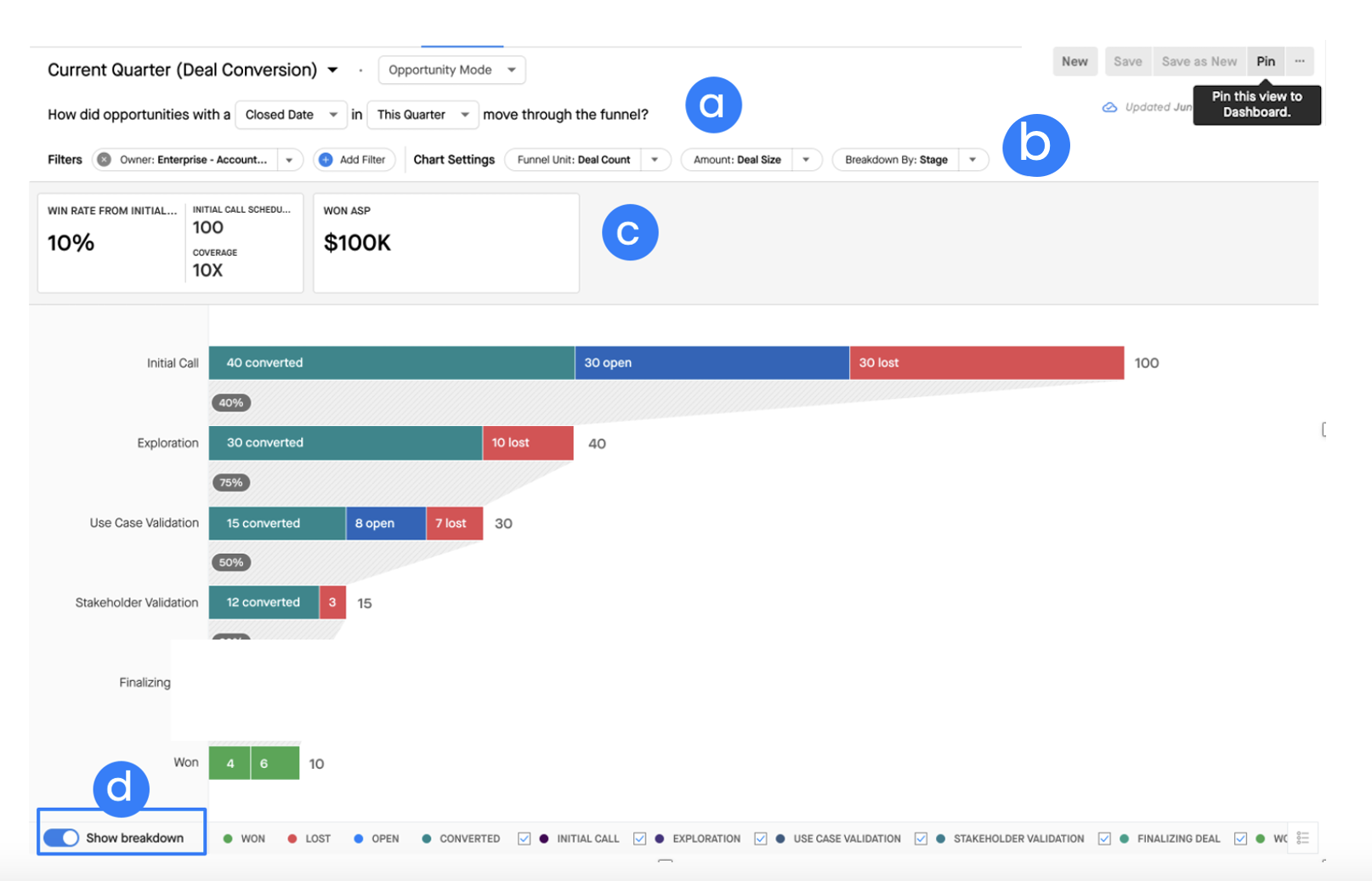The width and height of the screenshot is (1372, 881).
Task: Uncheck the Exploration legend checkbox
Action: (x=640, y=838)
